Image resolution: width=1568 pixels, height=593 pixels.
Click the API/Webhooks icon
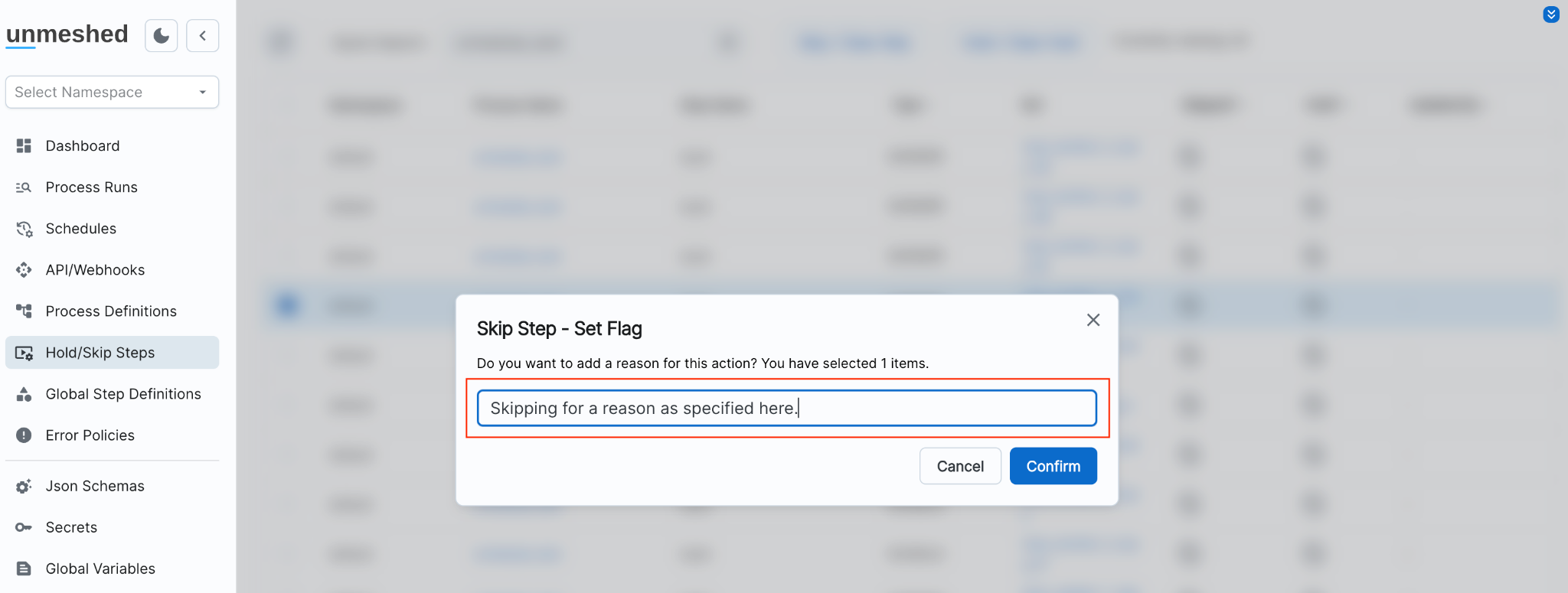pos(24,270)
